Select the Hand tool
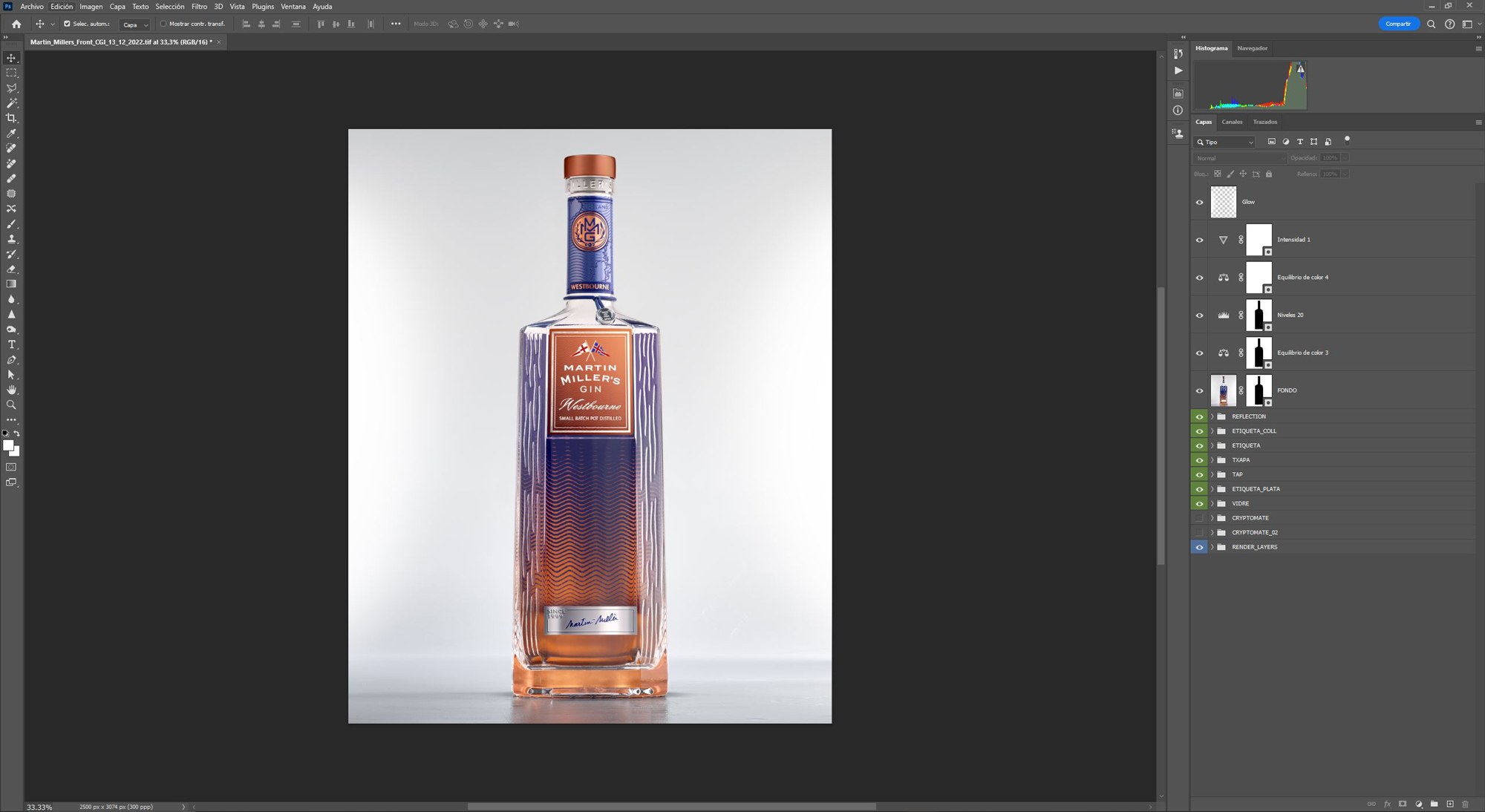Screen dimensions: 1485x812 (11, 390)
